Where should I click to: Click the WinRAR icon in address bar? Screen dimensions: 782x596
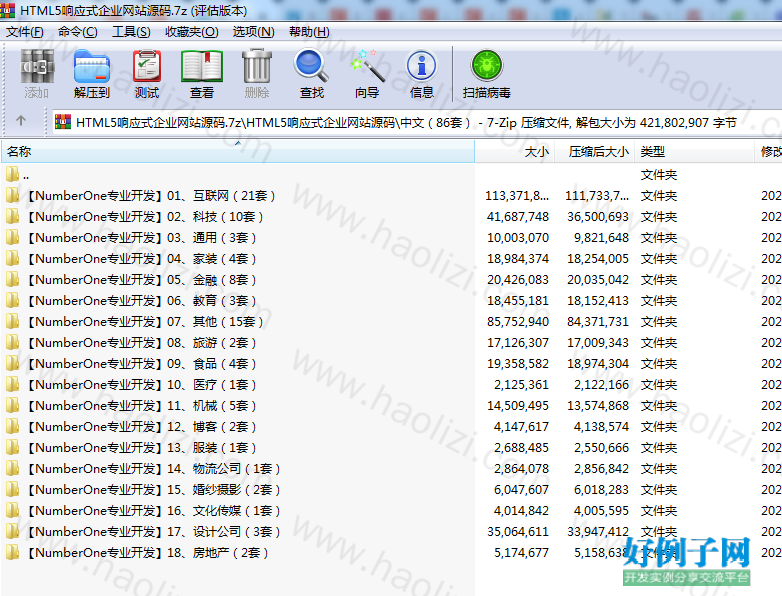(63, 122)
